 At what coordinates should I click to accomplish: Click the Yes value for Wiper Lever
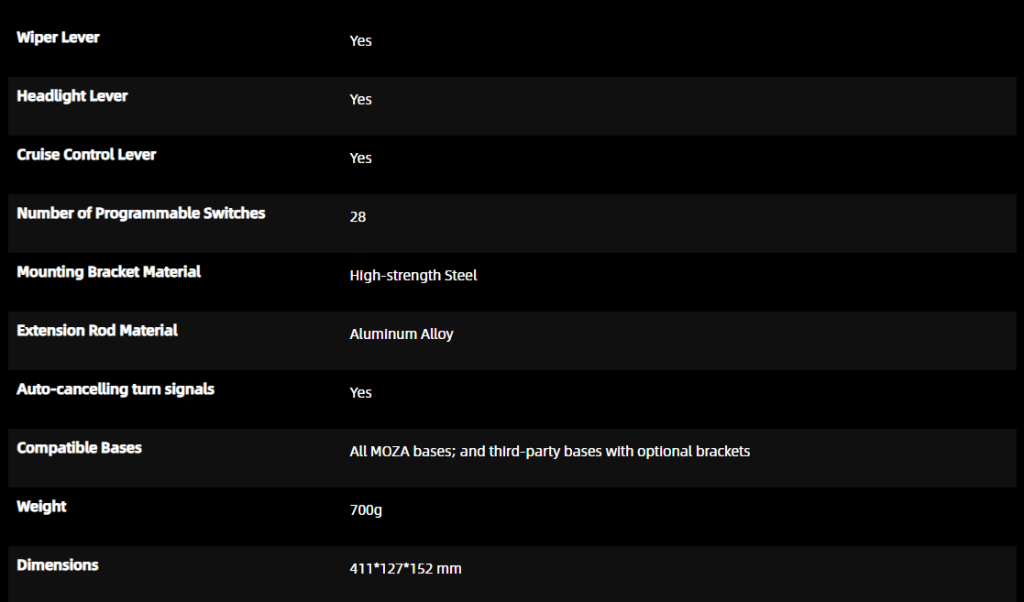coord(360,41)
